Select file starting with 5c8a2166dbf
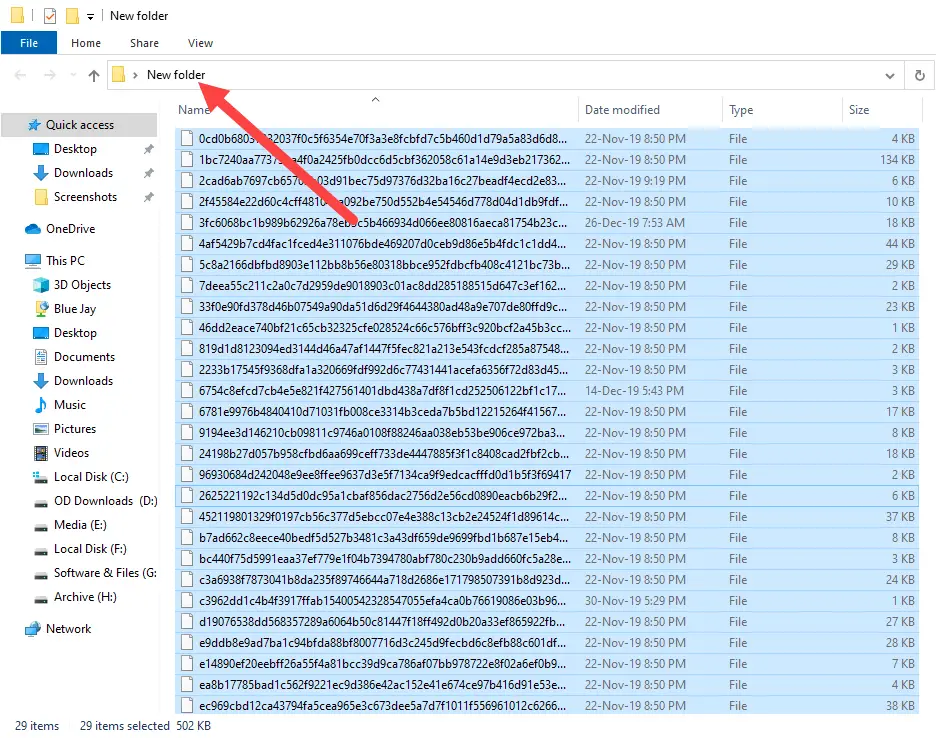Screen dimensions: 936x738 click(x=547, y=265)
